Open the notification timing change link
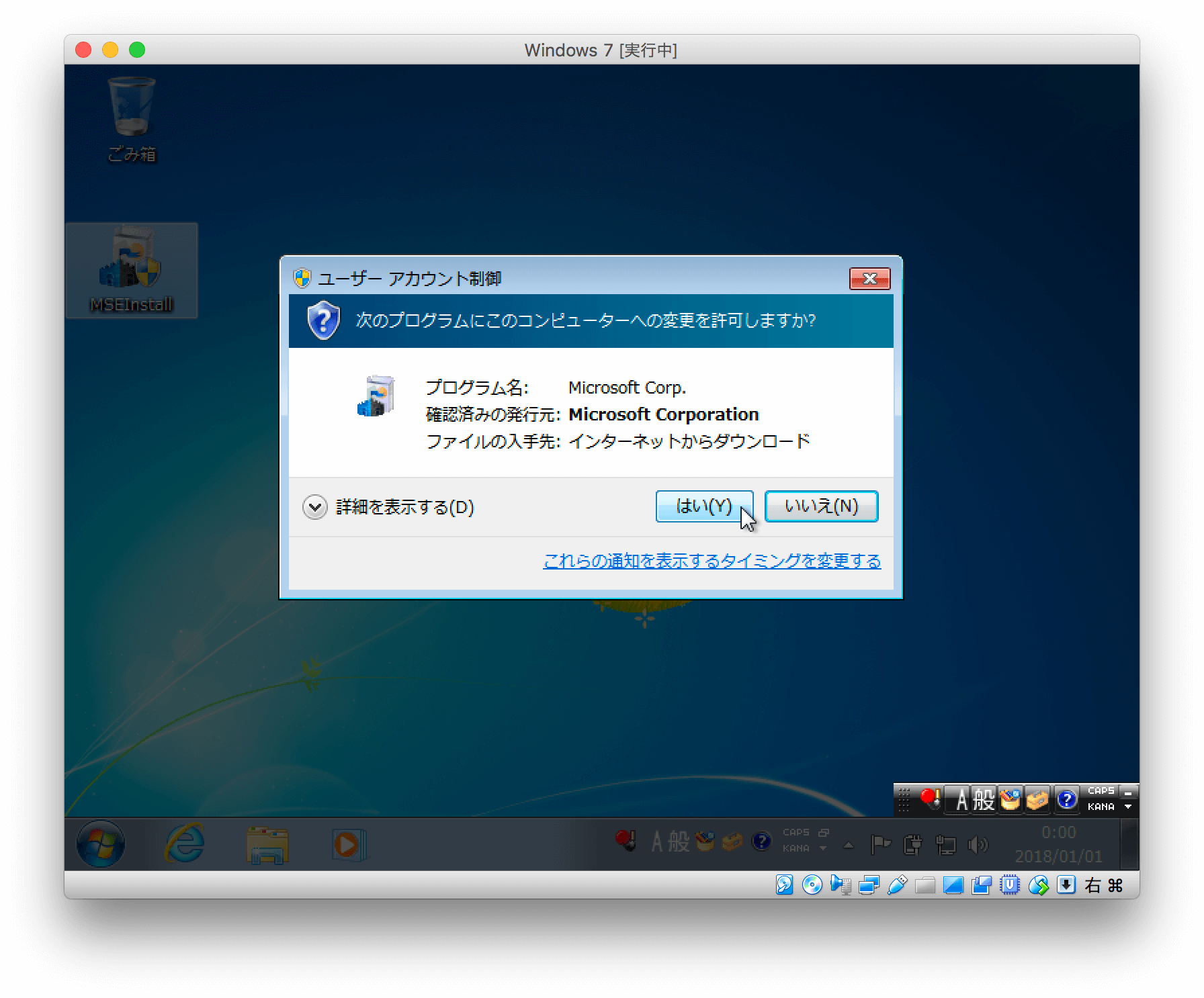Image resolution: width=1204 pixels, height=998 pixels. click(x=712, y=561)
